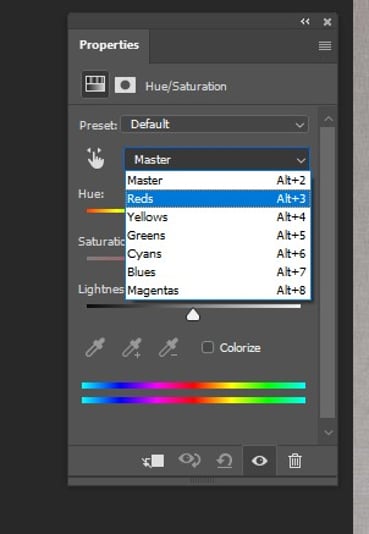The width and height of the screenshot is (369, 534).
Task: Choose Yellows from the channel list
Action: tap(218, 217)
